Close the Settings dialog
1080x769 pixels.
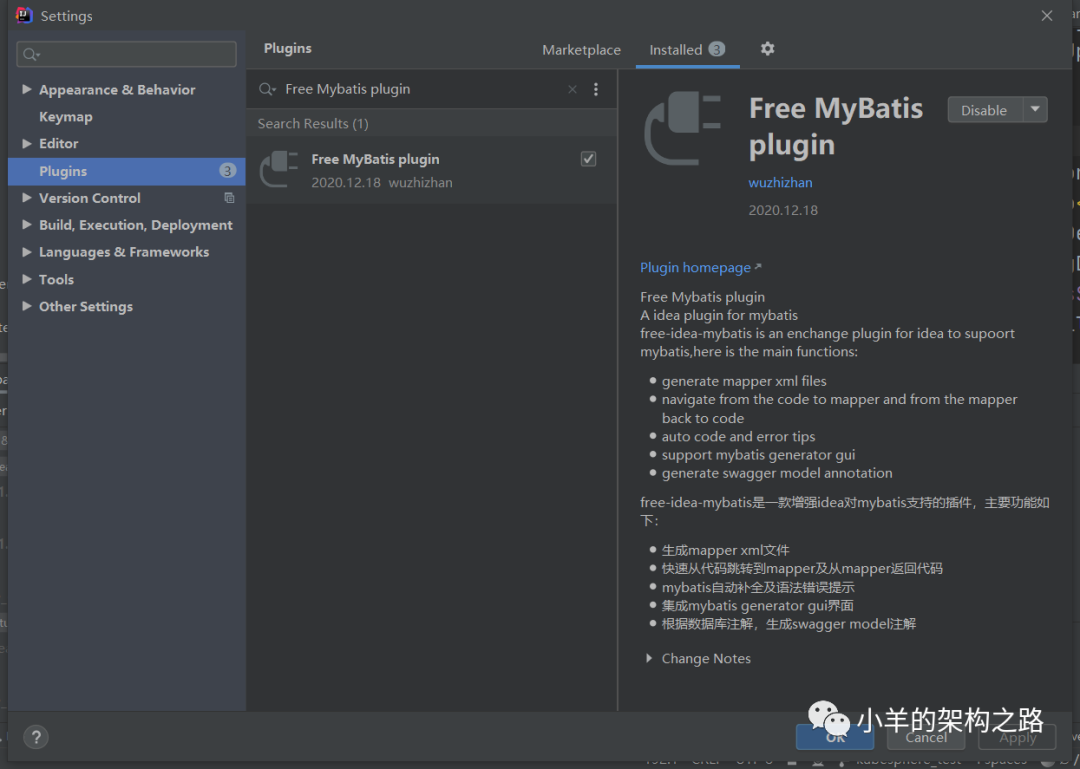[1046, 16]
